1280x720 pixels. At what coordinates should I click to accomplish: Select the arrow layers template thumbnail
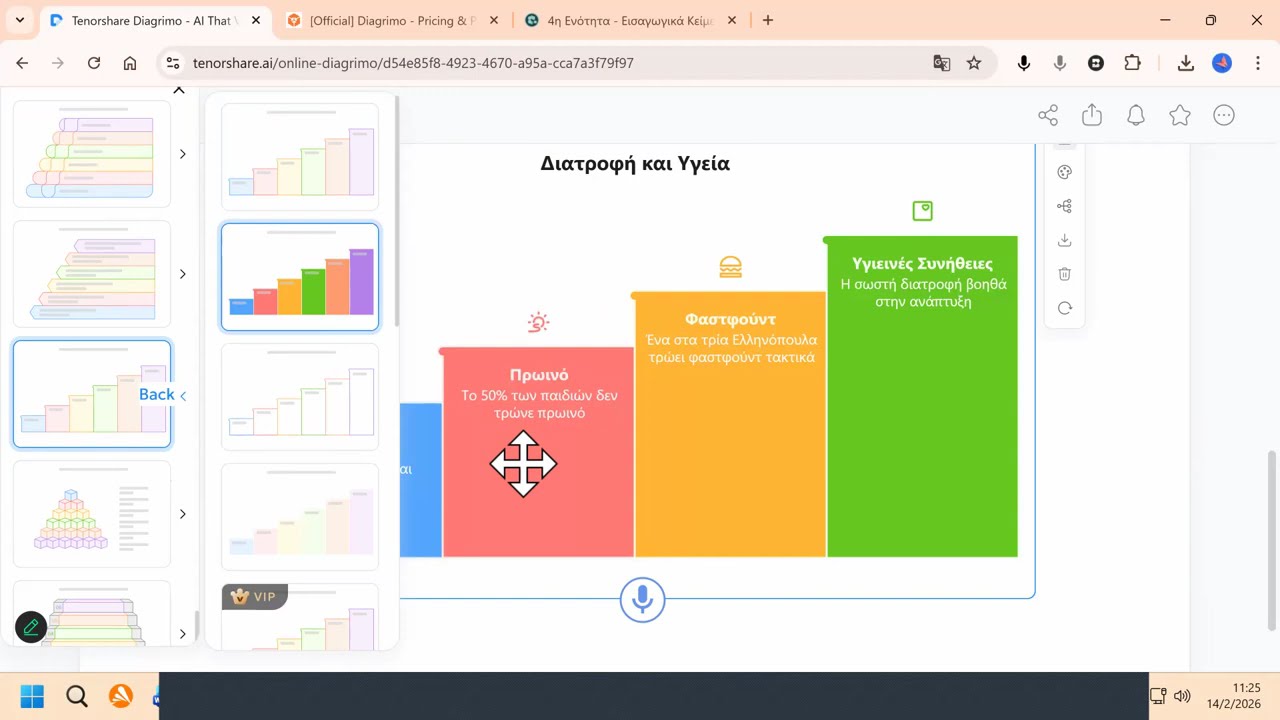pyautogui.click(x=92, y=274)
